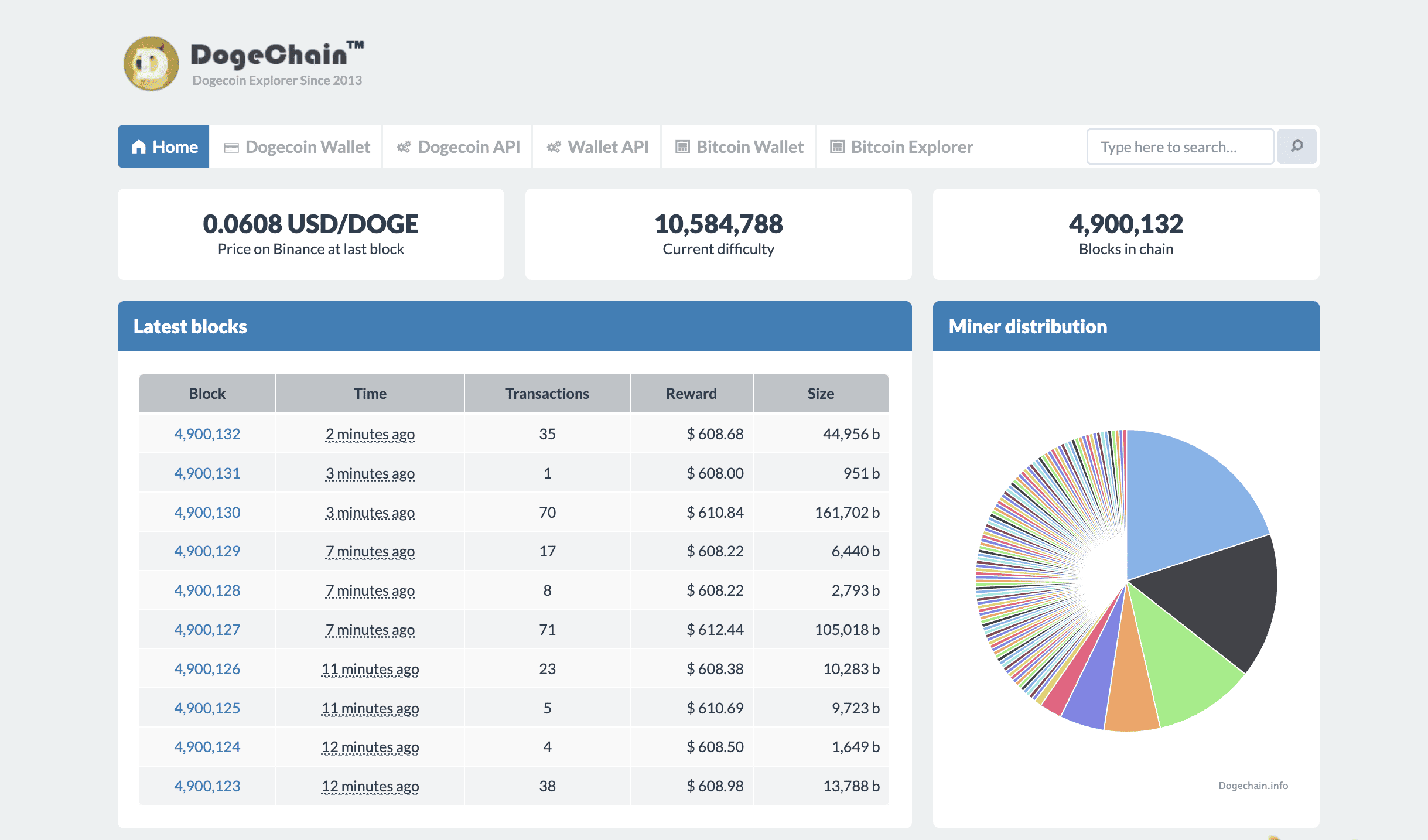
Task: Click the Bitcoin Explorer menu icon
Action: [837, 147]
